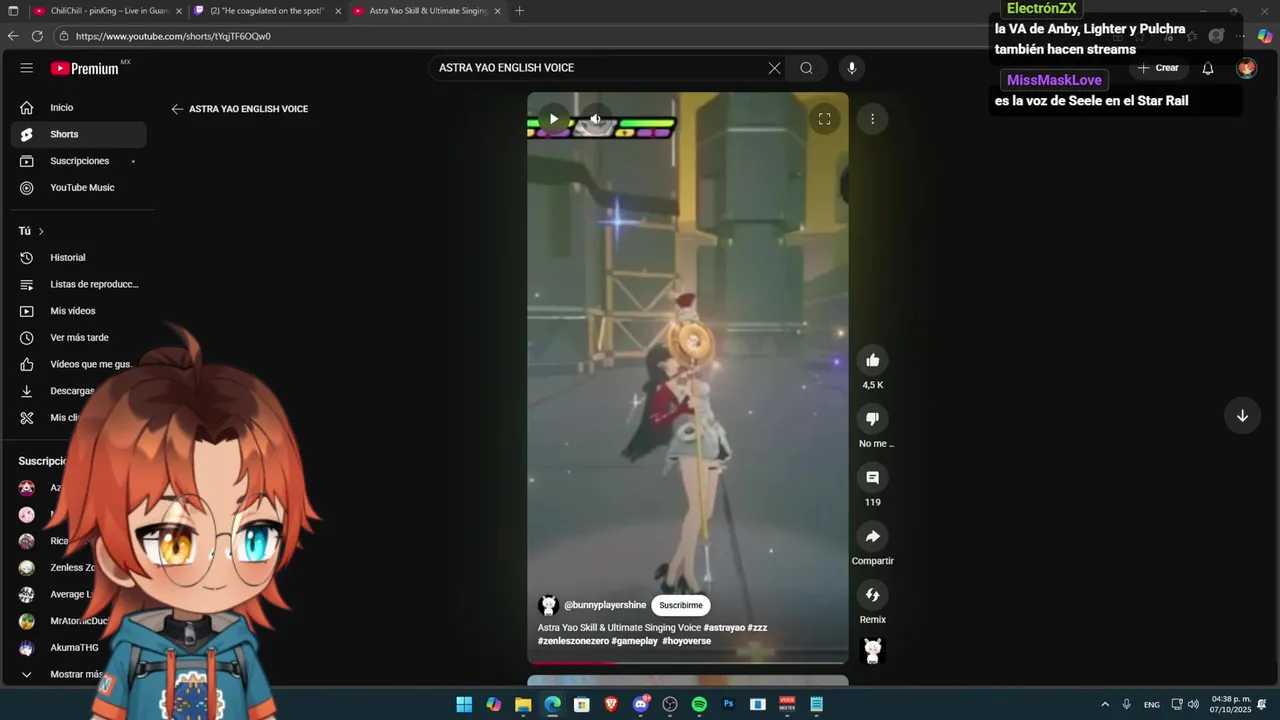Click the #gameplay hashtag
Viewport: 1280px width, 720px height.
pyautogui.click(x=635, y=641)
